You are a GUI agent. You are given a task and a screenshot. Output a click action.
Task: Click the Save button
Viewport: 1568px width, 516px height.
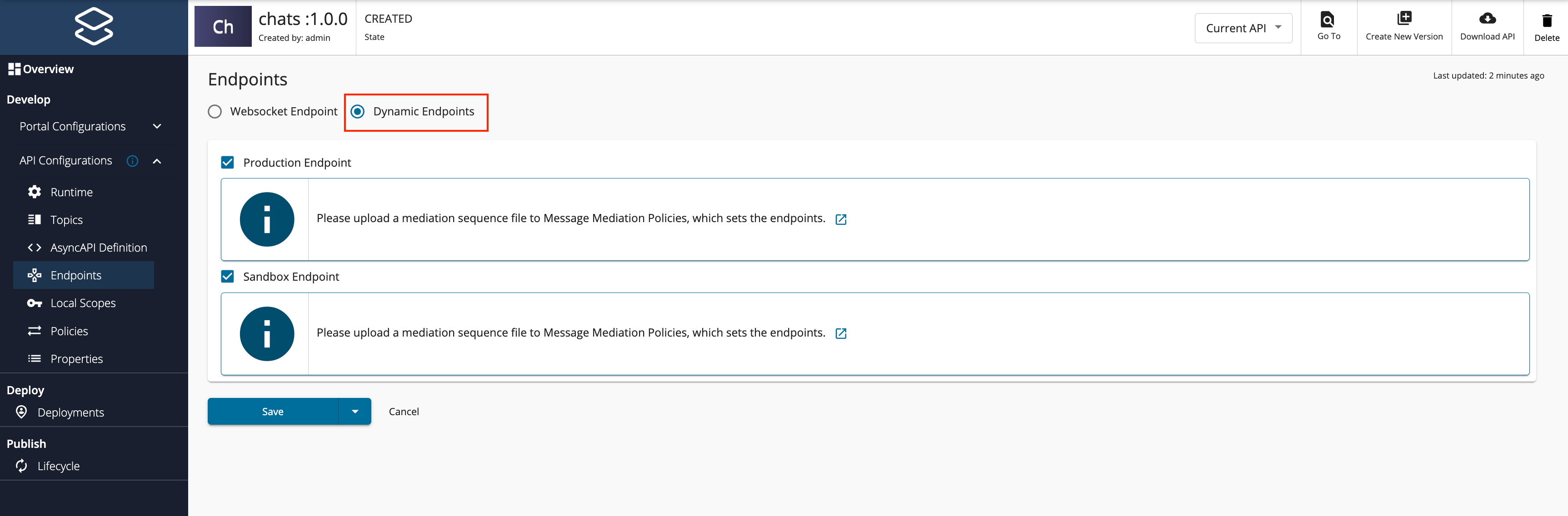tap(273, 412)
